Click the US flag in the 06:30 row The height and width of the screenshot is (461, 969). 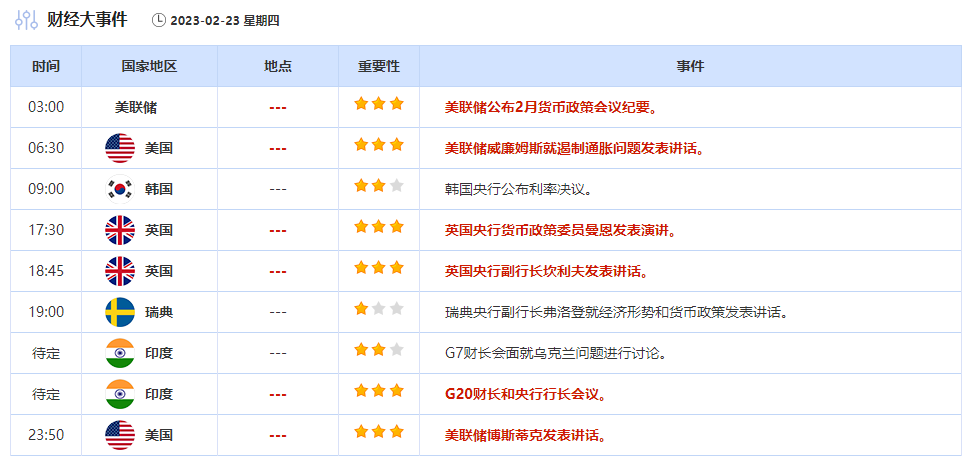click(120, 148)
